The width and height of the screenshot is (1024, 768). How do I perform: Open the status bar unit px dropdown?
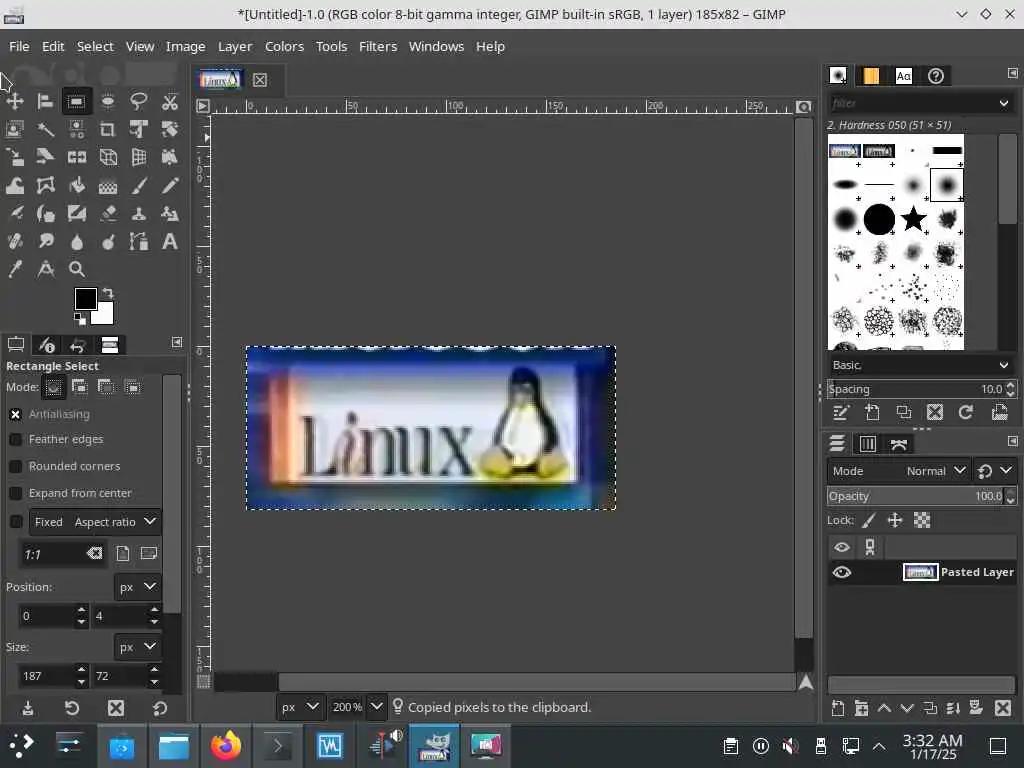pos(299,707)
